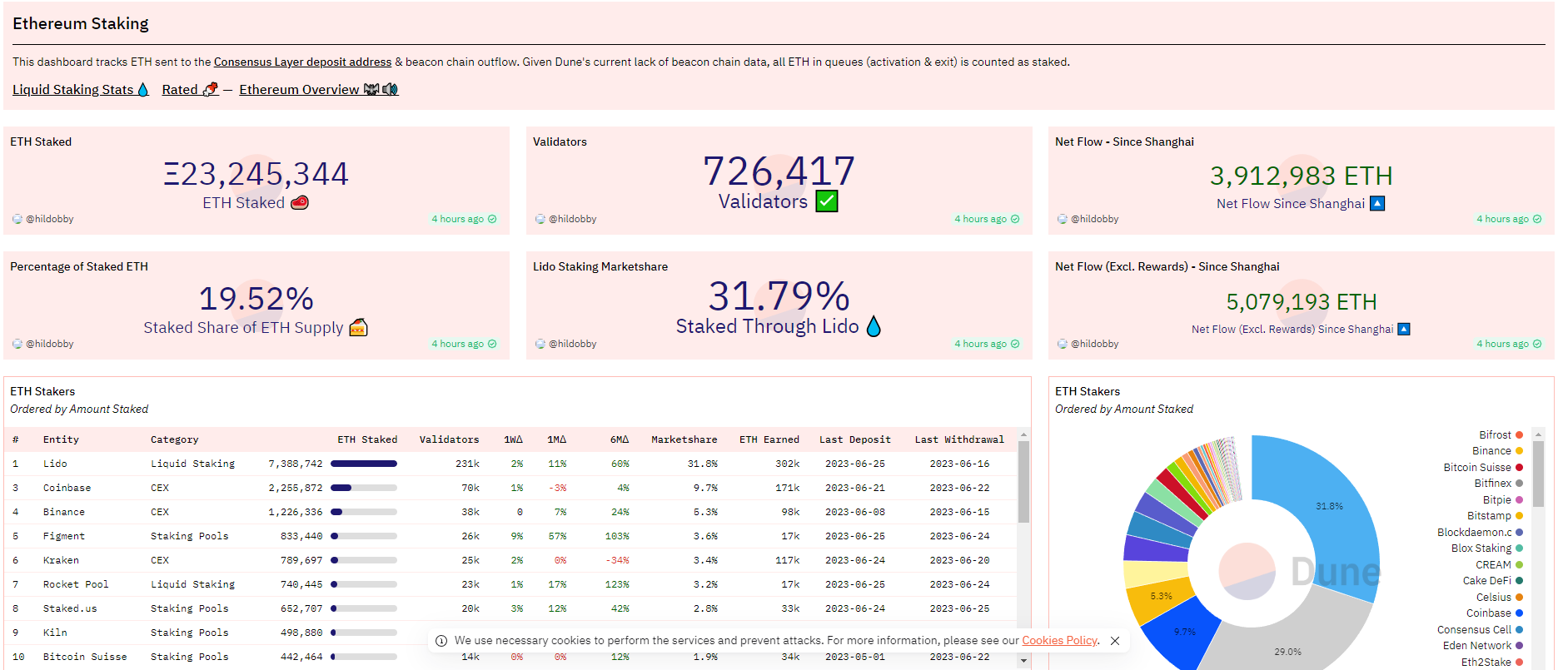Toggle Bifrost series in pie chart legend
The image size is (1568, 670).
1495,435
